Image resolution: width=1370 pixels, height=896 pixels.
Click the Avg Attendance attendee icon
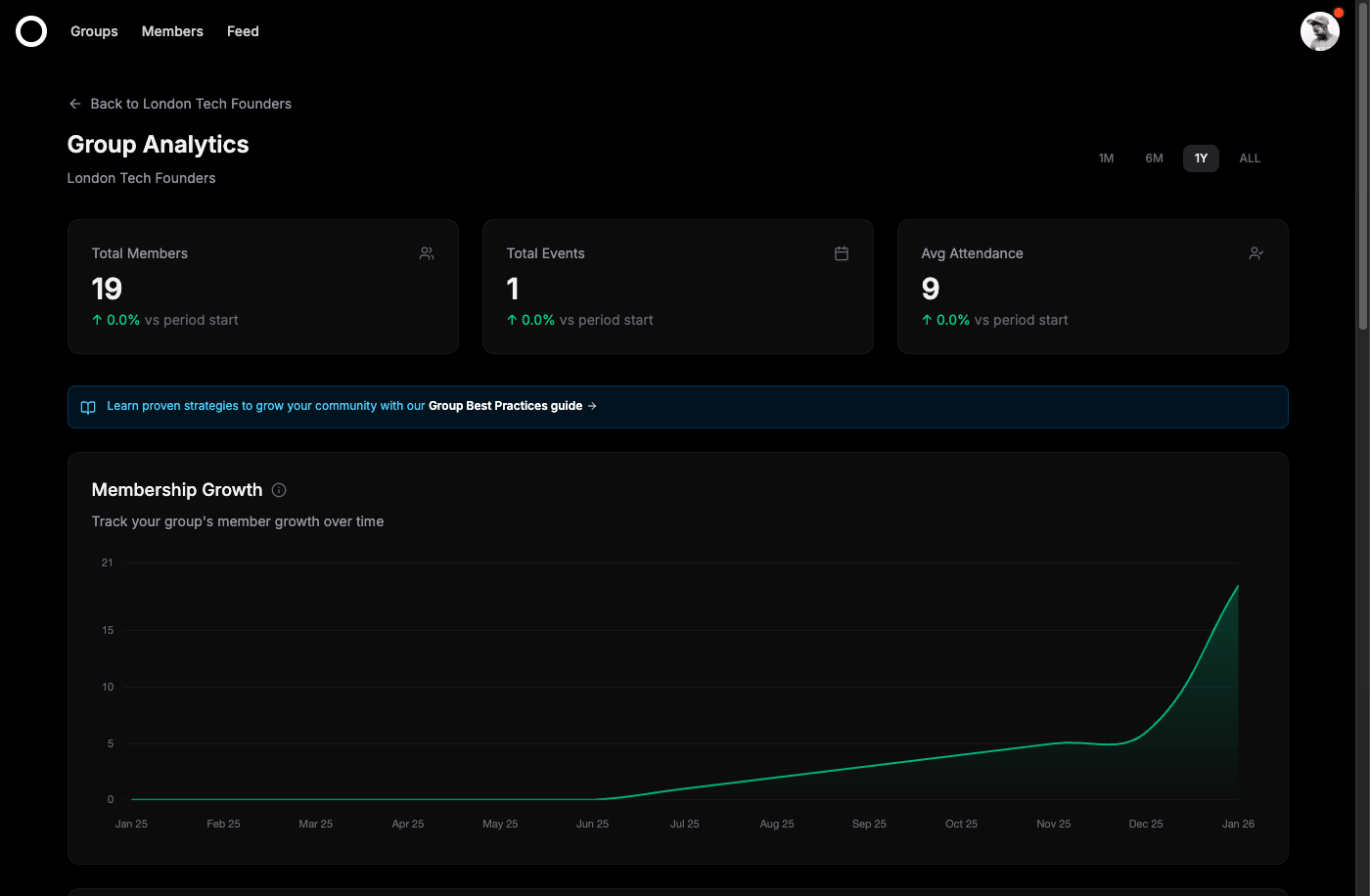[x=1256, y=252]
